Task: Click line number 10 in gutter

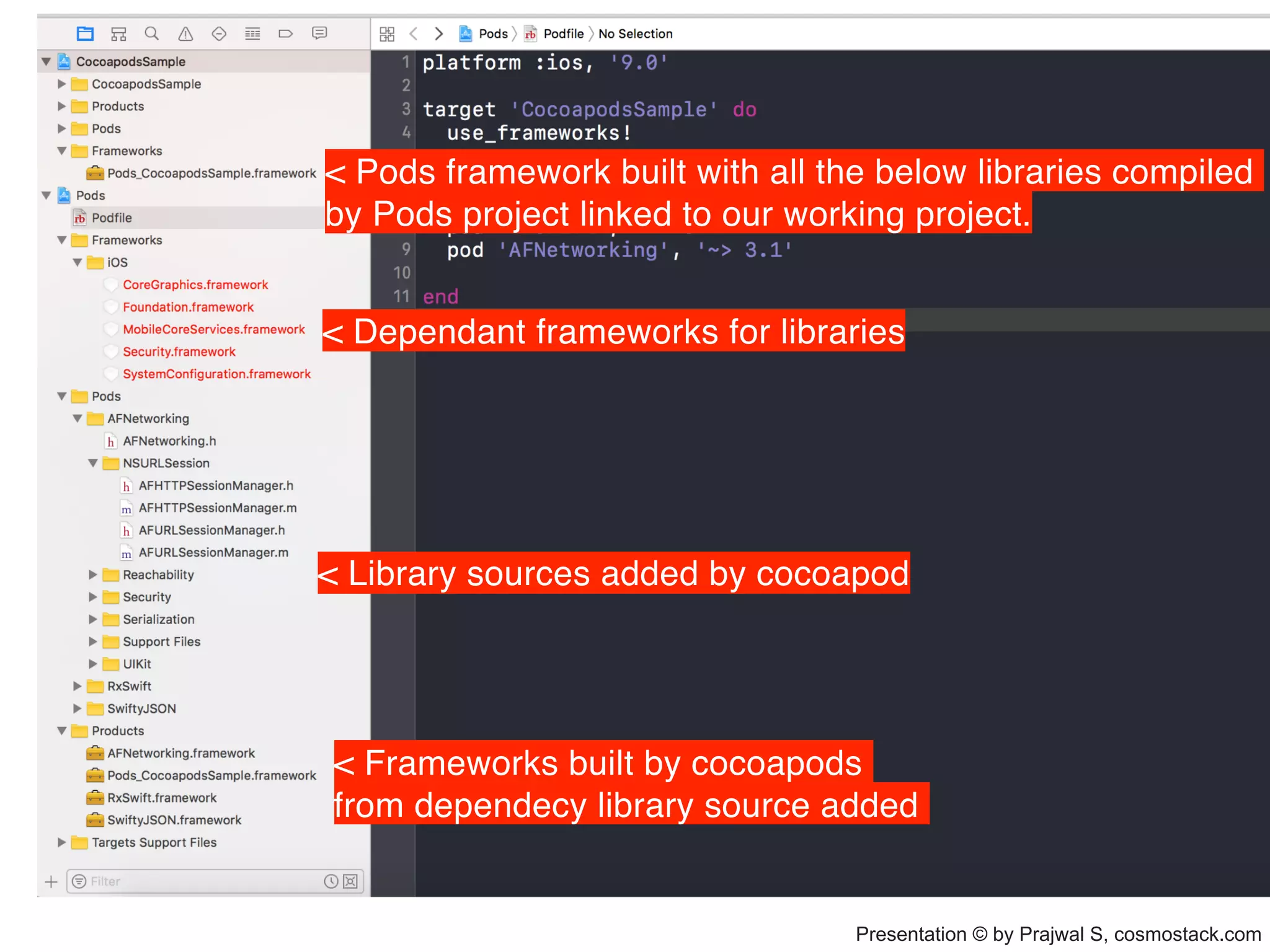Action: click(402, 273)
